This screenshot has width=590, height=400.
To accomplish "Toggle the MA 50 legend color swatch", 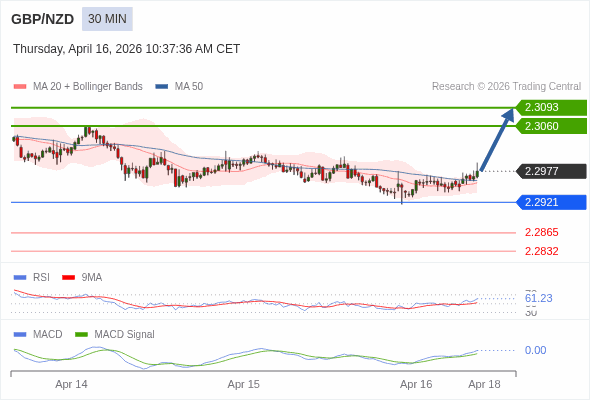I will click(x=162, y=87).
